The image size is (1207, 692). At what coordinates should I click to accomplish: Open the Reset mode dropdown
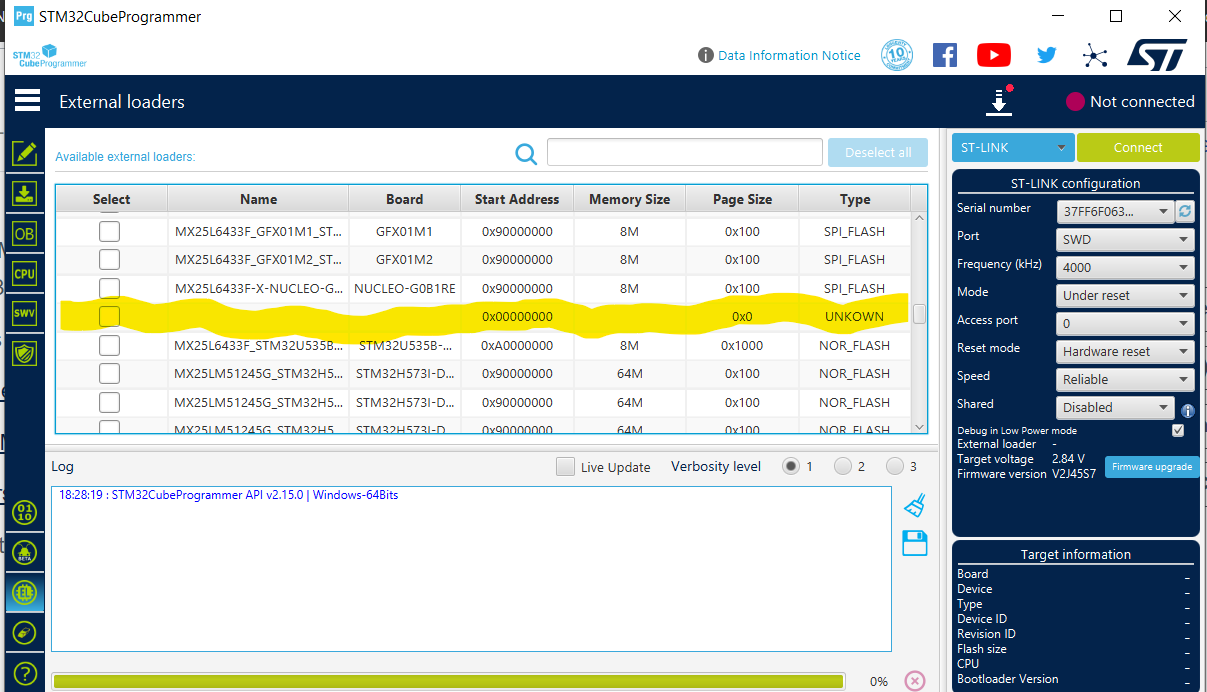(x=1124, y=351)
